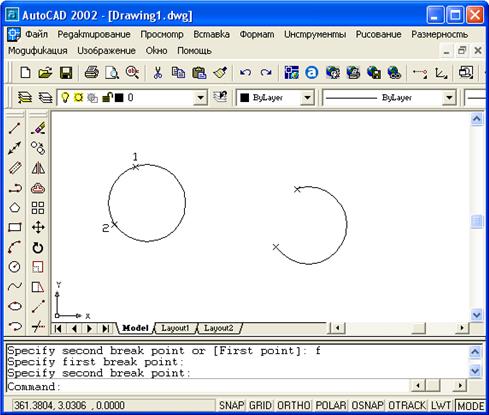
Task: Open a drawing file with folder icon
Action: pyautogui.click(x=45, y=72)
